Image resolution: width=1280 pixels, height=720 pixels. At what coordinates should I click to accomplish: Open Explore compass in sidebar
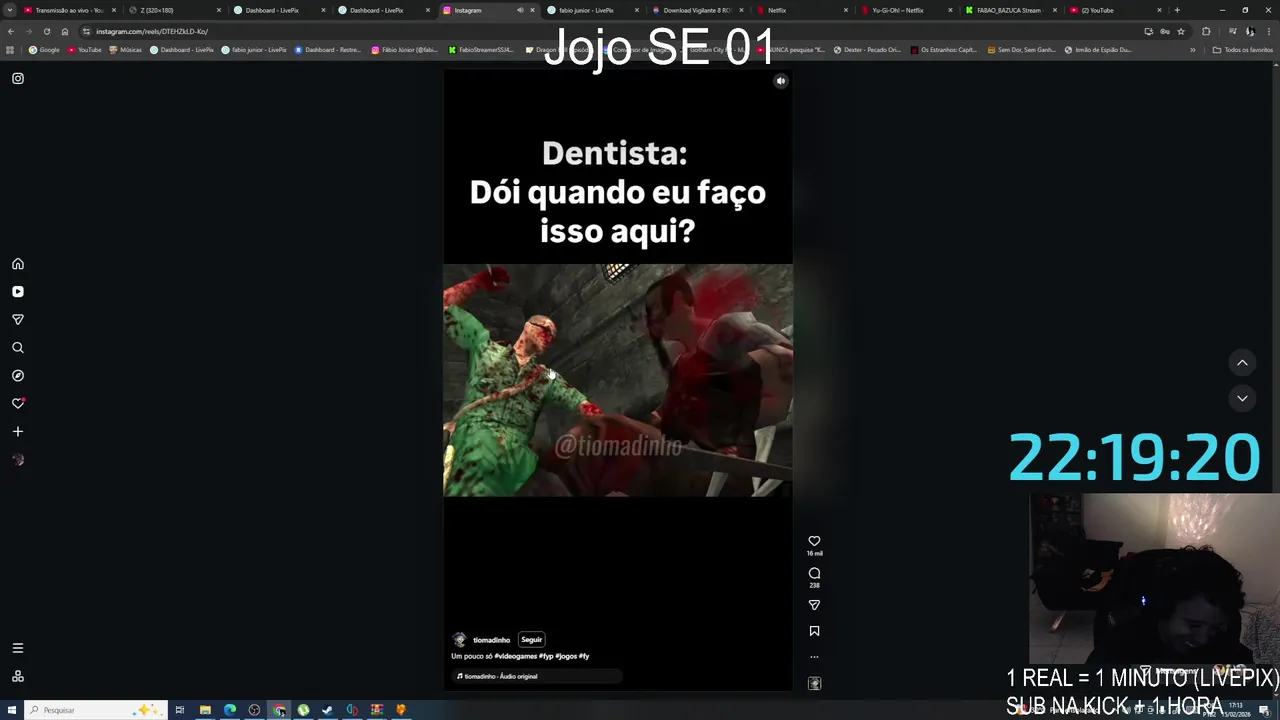coord(18,376)
